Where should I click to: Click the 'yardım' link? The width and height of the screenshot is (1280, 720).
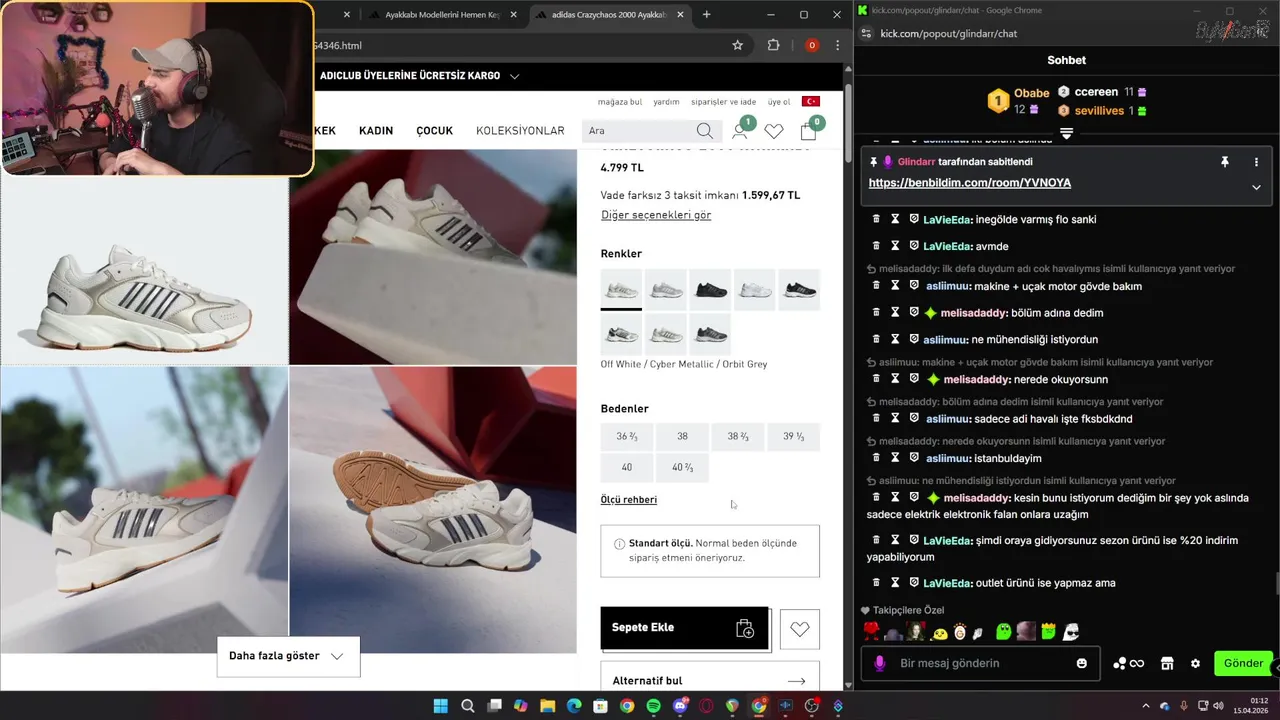point(666,102)
